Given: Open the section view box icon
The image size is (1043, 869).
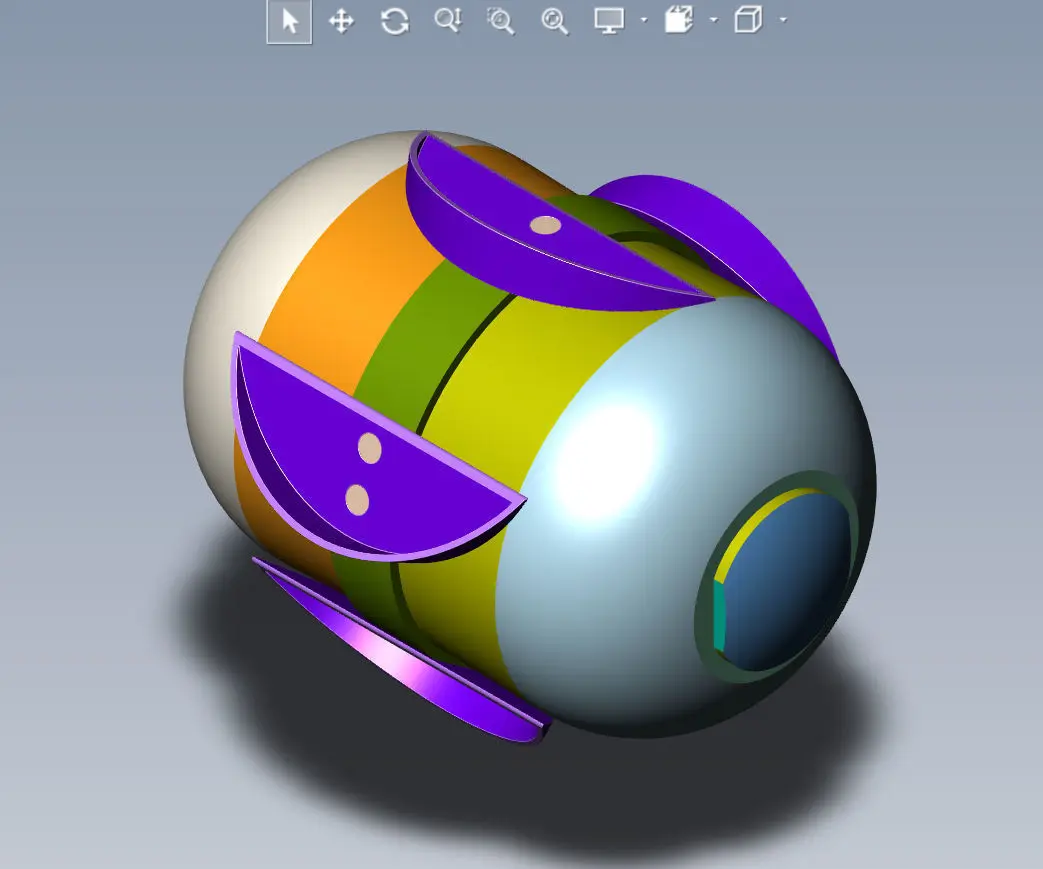Looking at the screenshot, I should [x=679, y=20].
